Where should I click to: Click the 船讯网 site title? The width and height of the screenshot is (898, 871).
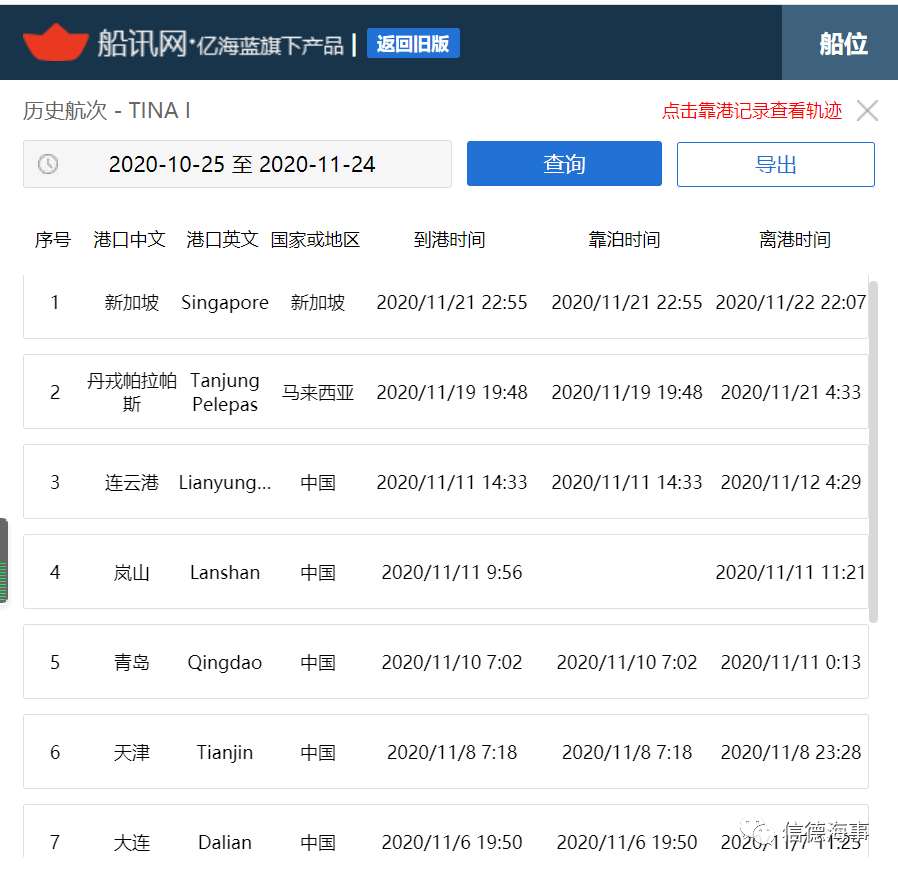pos(142,44)
